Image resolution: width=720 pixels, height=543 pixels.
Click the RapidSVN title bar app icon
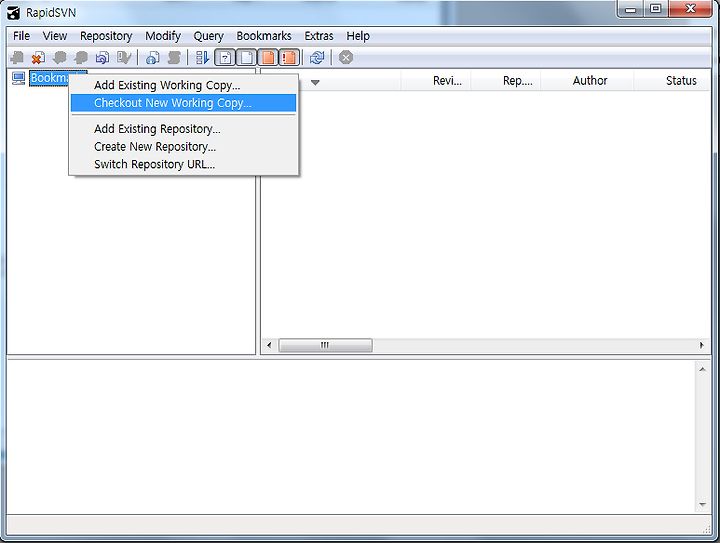pos(14,12)
